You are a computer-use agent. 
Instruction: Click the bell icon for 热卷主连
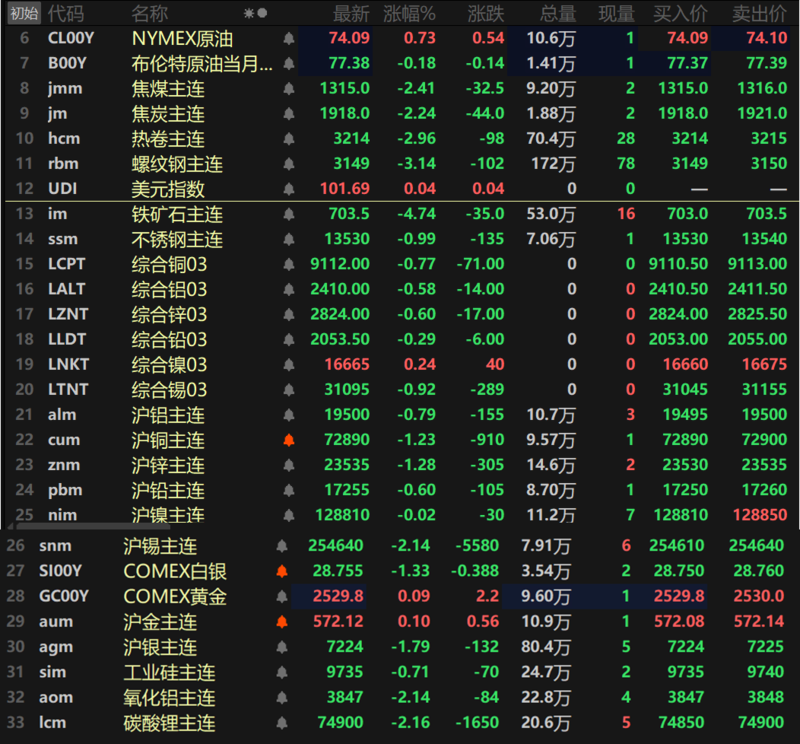pos(289,139)
